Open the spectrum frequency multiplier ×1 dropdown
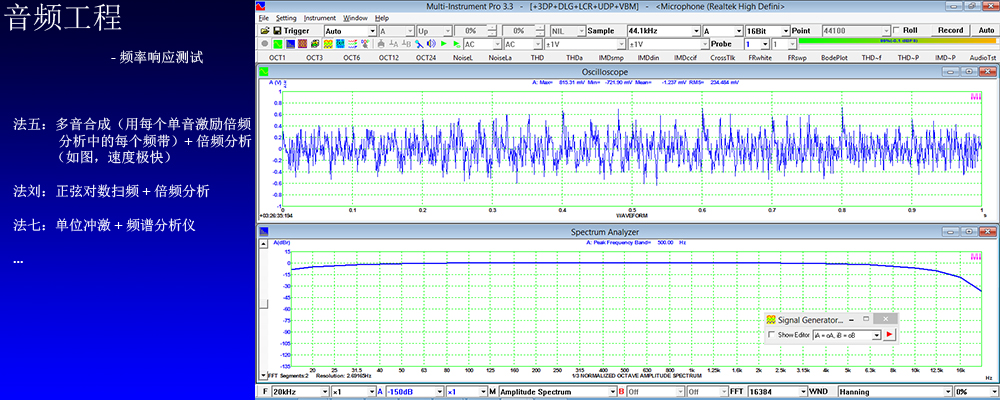 [371, 392]
